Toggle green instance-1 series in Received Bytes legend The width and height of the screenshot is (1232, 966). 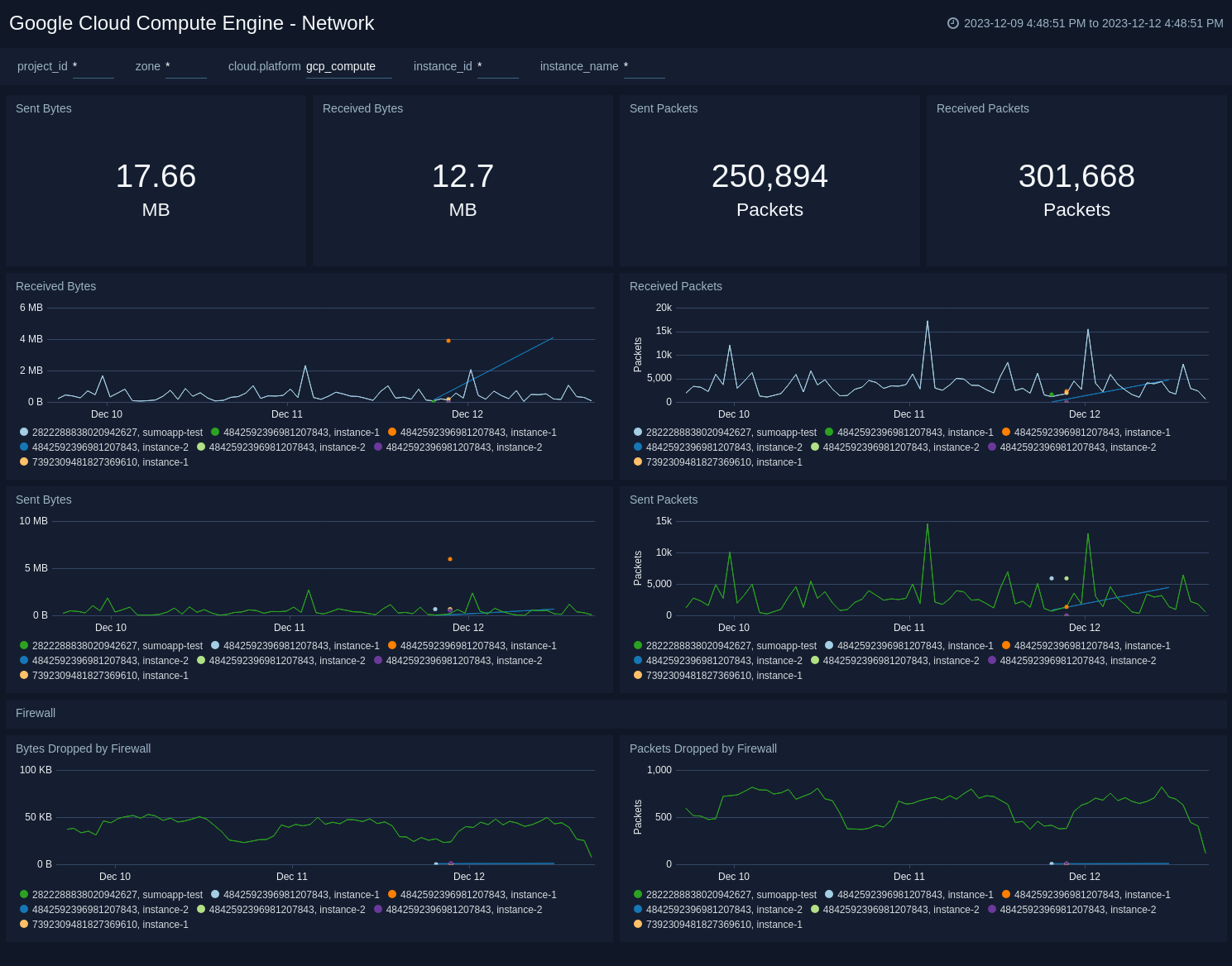click(295, 433)
